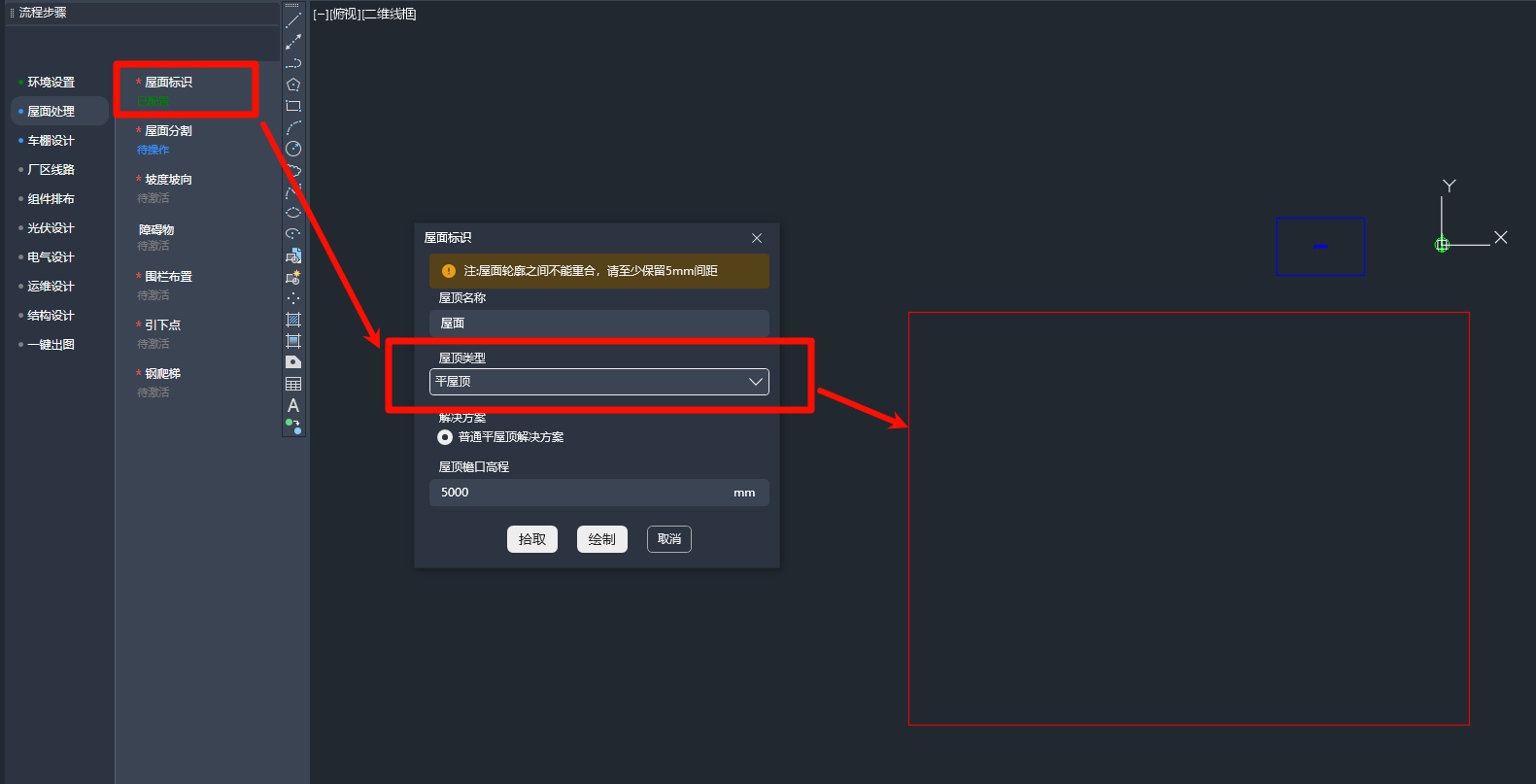Viewport: 1536px width, 784px height.
Task: Click the 绘制 button
Action: pos(601,539)
